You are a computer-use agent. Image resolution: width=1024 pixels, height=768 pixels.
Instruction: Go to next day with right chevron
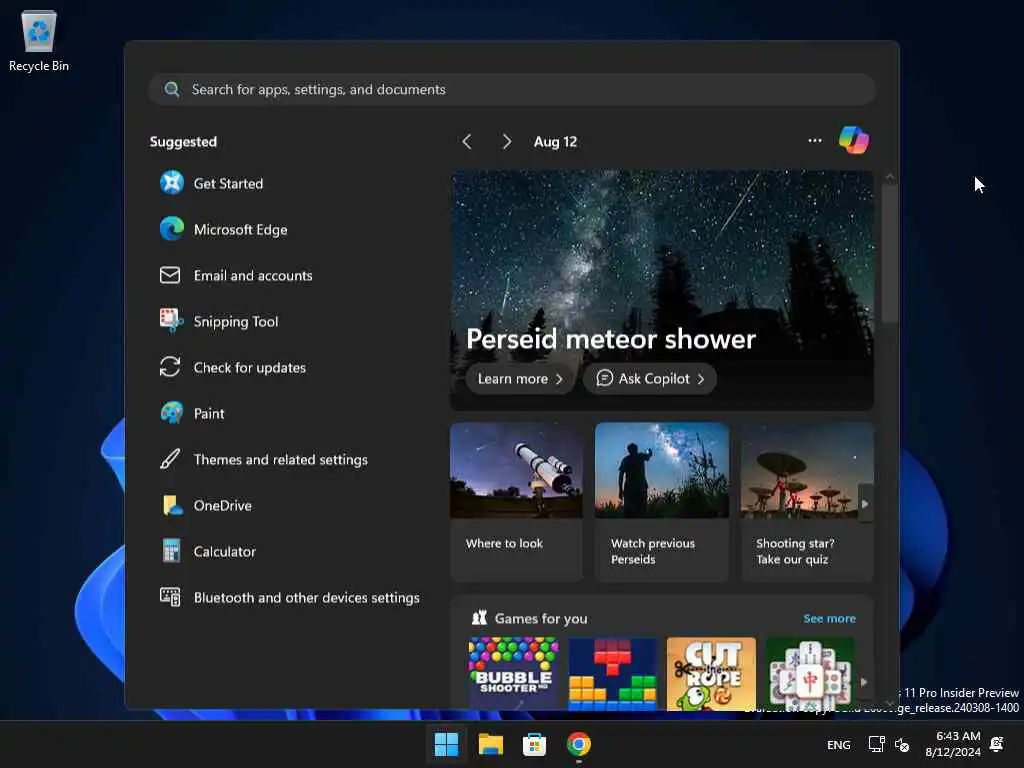[506, 142]
